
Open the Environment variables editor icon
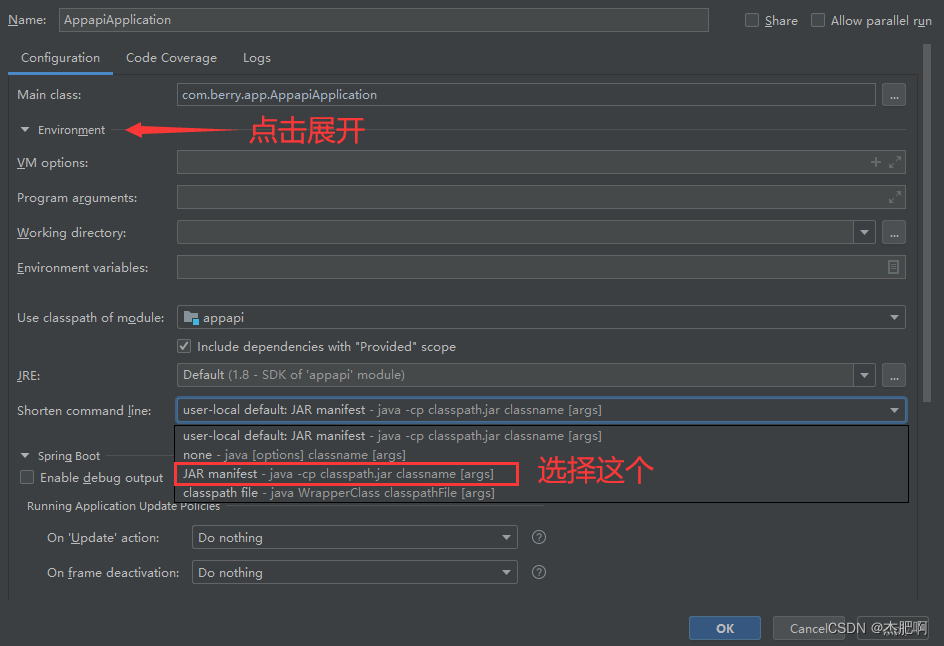point(893,267)
